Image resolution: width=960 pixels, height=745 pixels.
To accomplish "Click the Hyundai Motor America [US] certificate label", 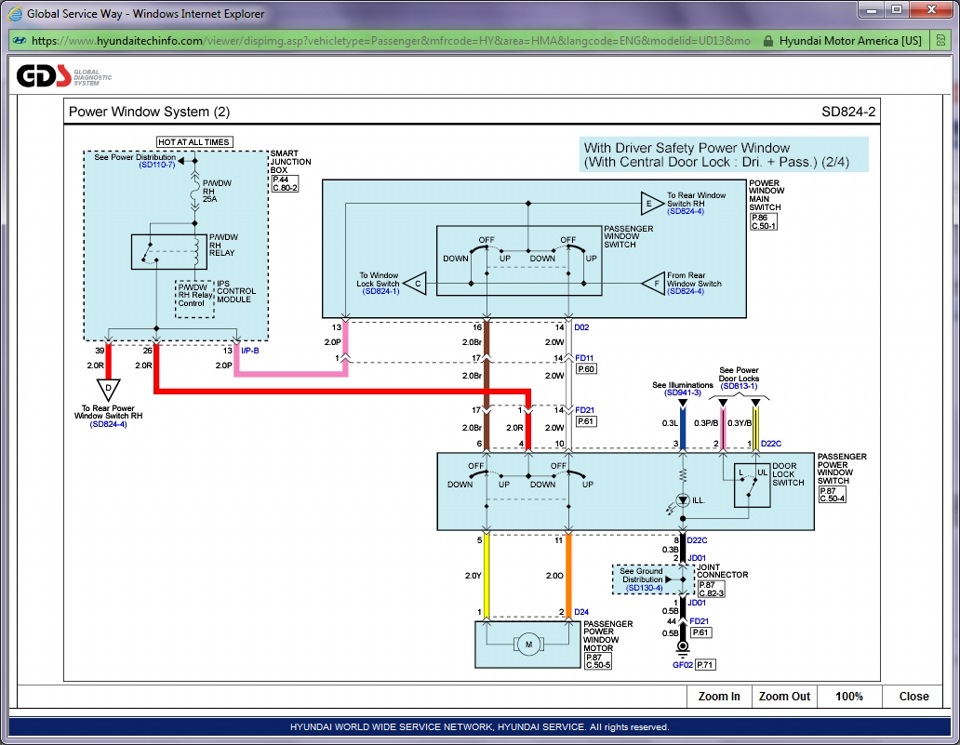I will point(850,40).
